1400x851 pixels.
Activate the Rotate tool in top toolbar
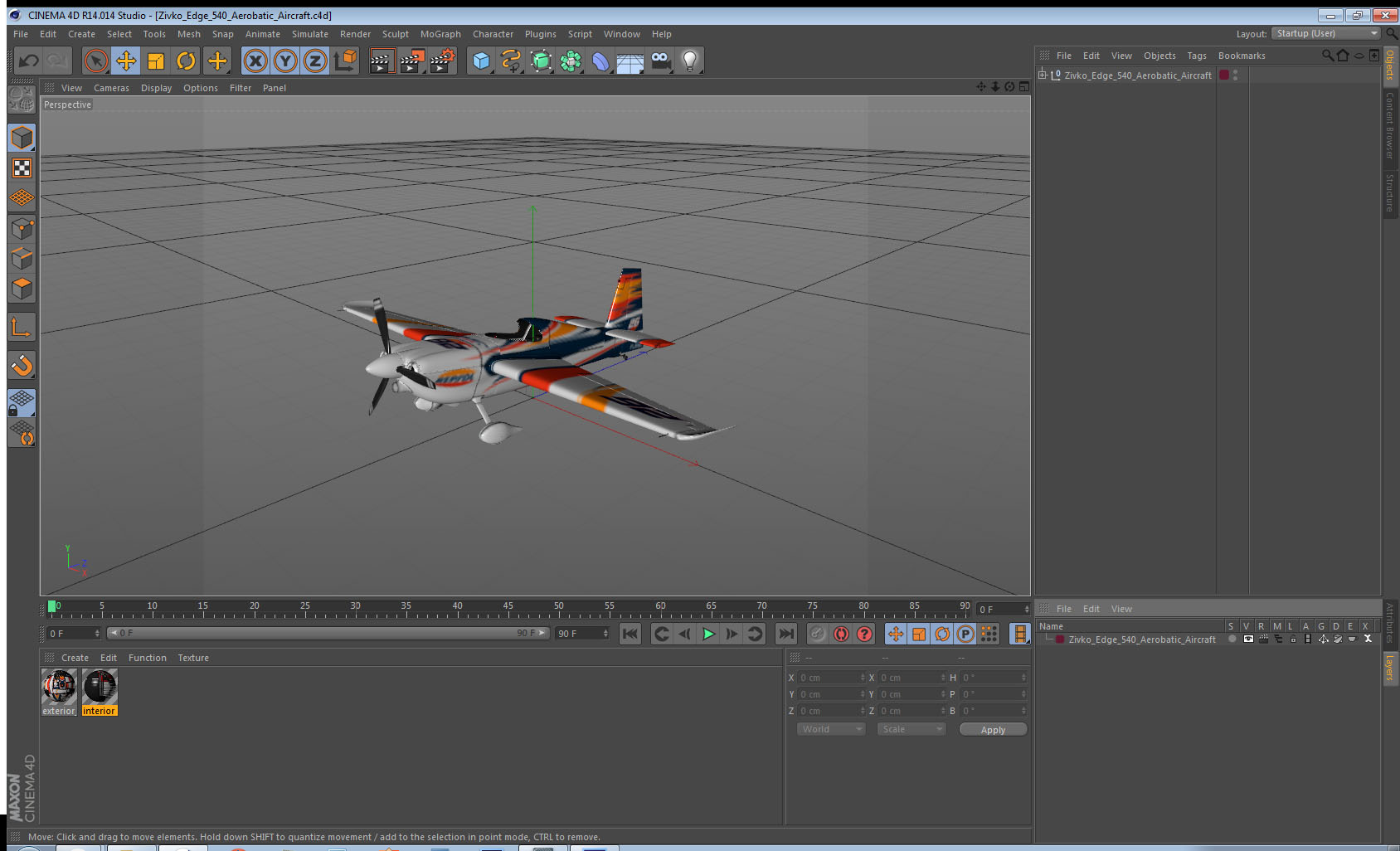tap(186, 61)
